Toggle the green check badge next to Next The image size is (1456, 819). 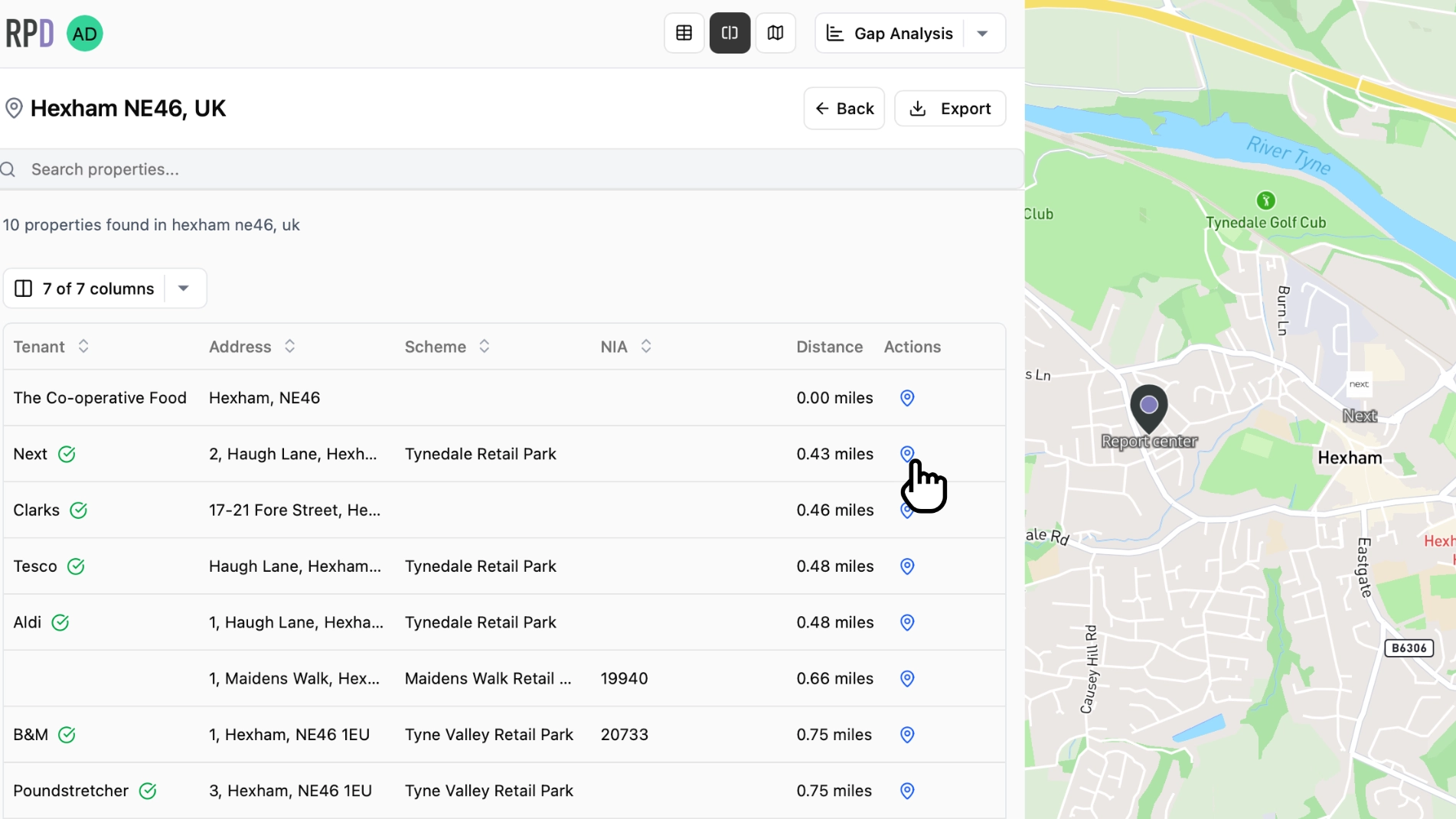click(67, 454)
